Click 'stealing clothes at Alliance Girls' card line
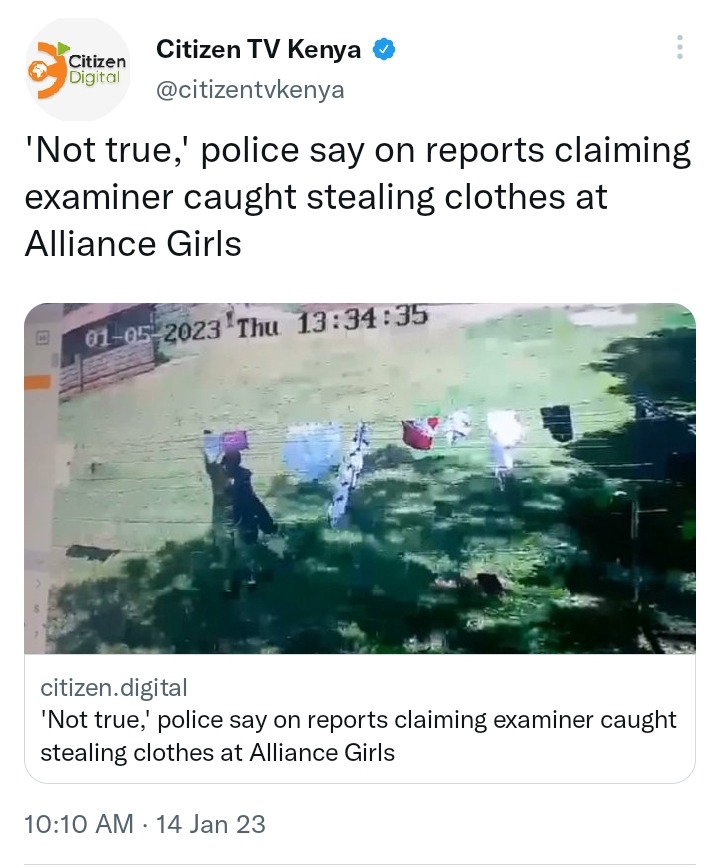This screenshot has width=720, height=868. point(217,753)
